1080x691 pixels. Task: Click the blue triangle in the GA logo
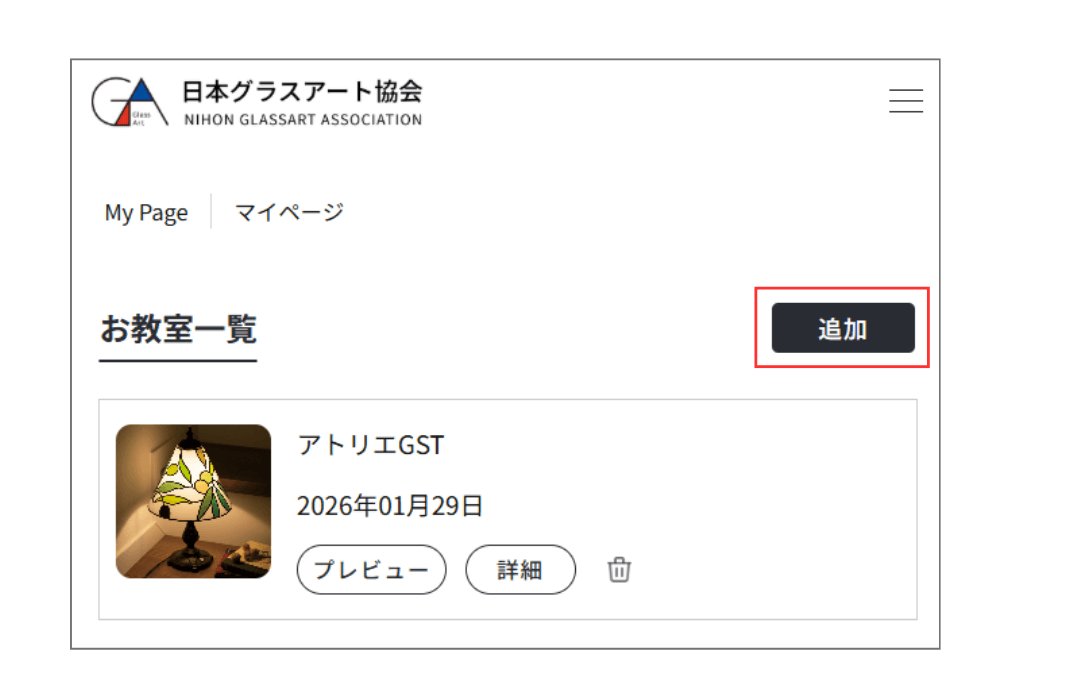pyautogui.click(x=141, y=91)
